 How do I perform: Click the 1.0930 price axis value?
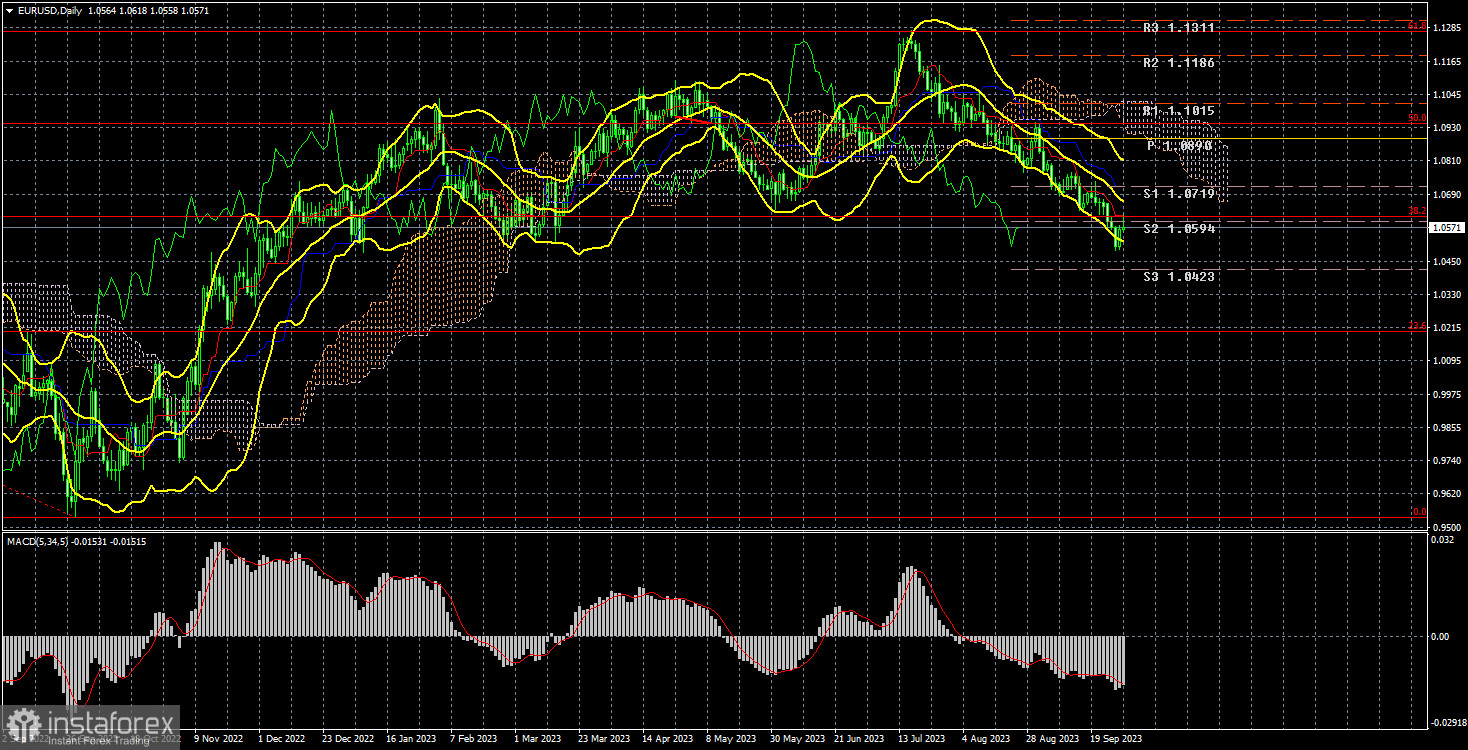(1447, 128)
